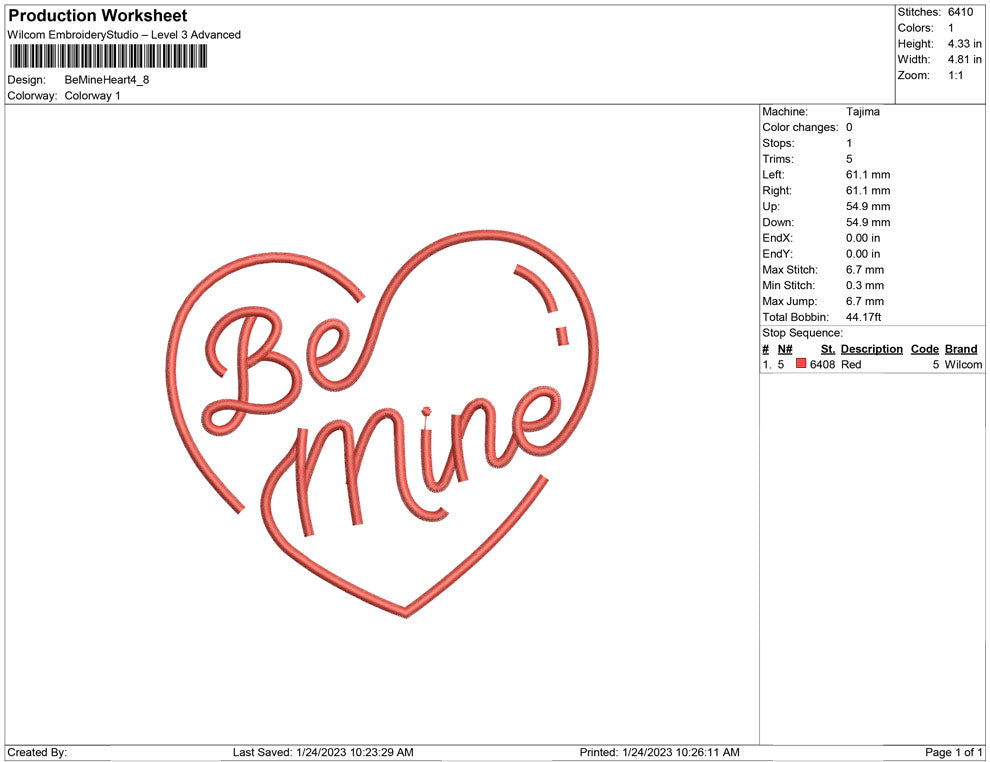Click the Red description in stop sequence
The width and height of the screenshot is (990, 762).
pyautogui.click(x=851, y=364)
